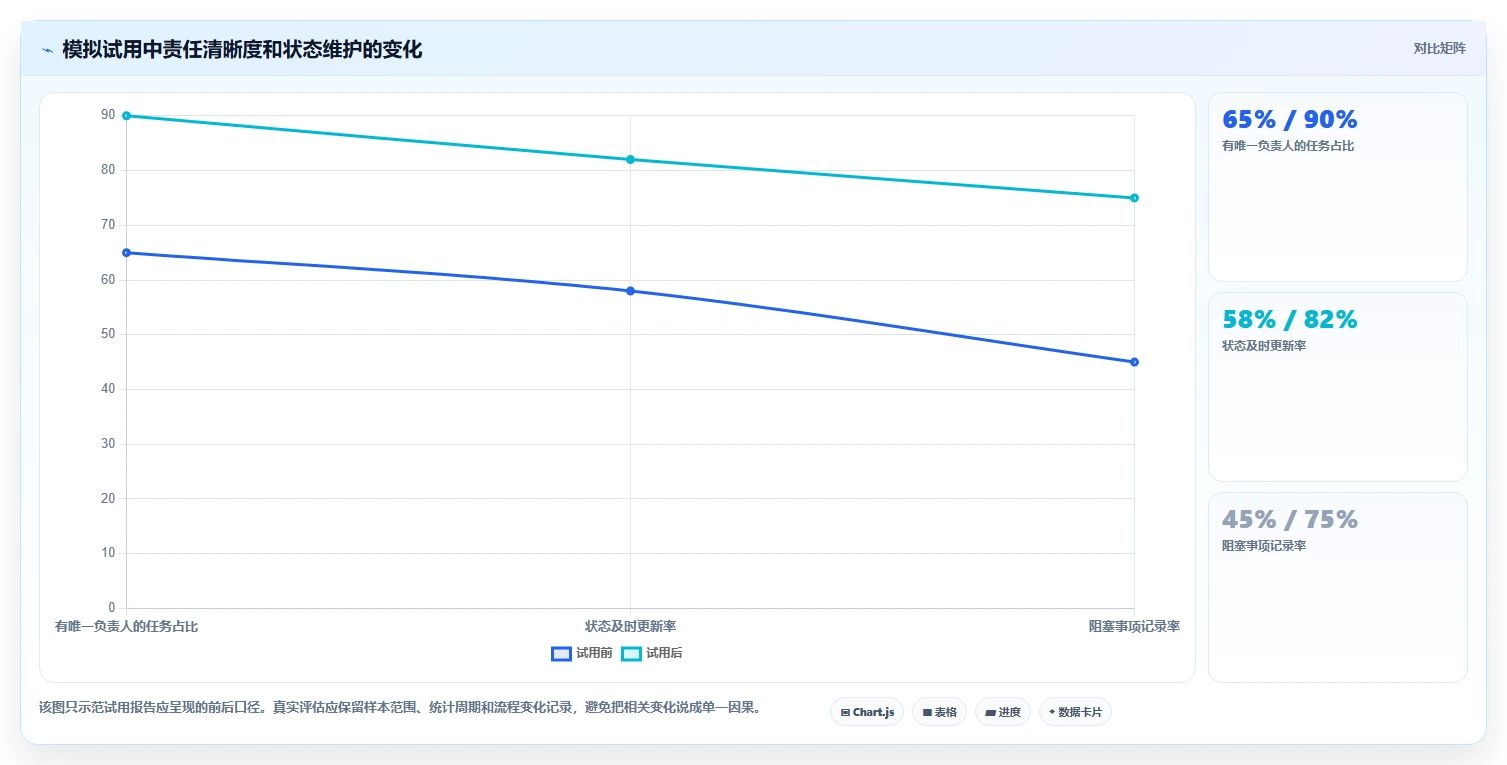1507x765 pixels.
Task: Click the 试用前 data point at value 65
Action: tap(126, 253)
